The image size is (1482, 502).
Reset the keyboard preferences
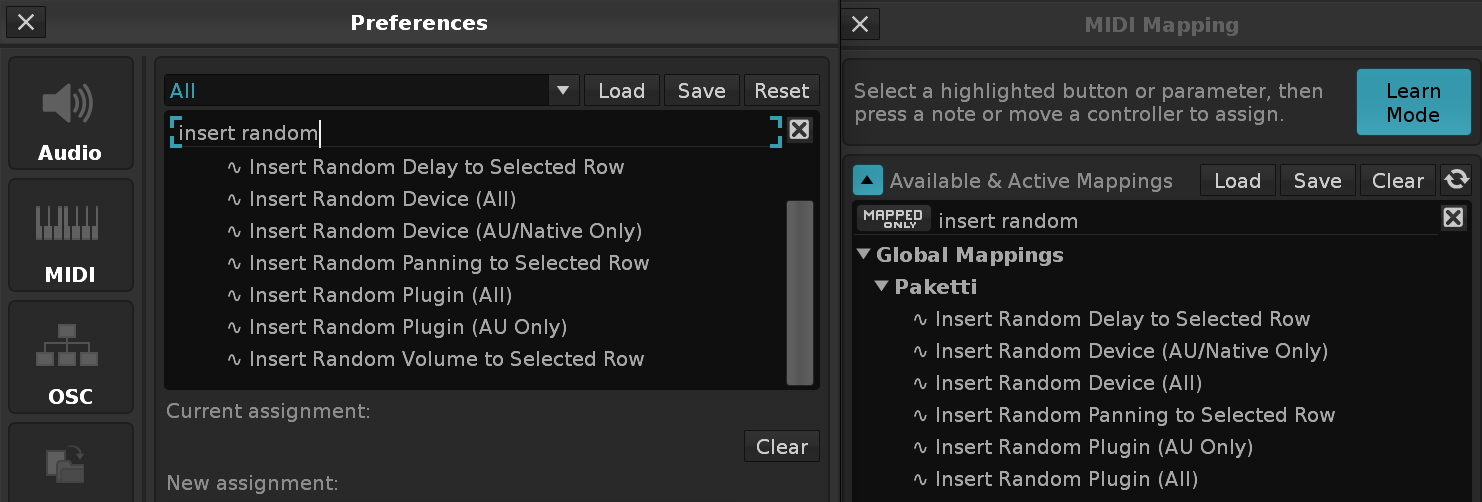coord(781,91)
